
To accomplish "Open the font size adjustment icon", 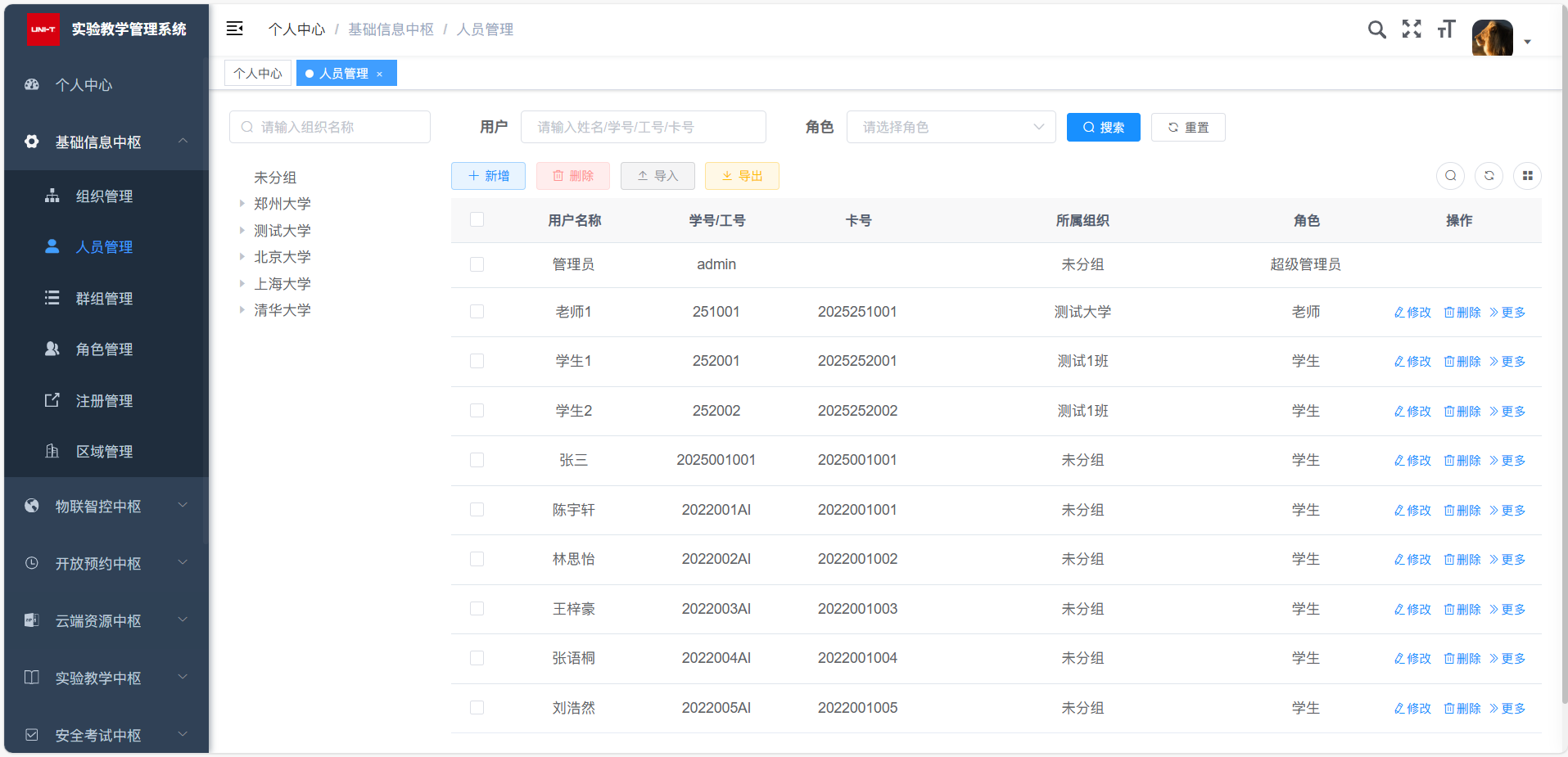I will (1446, 30).
